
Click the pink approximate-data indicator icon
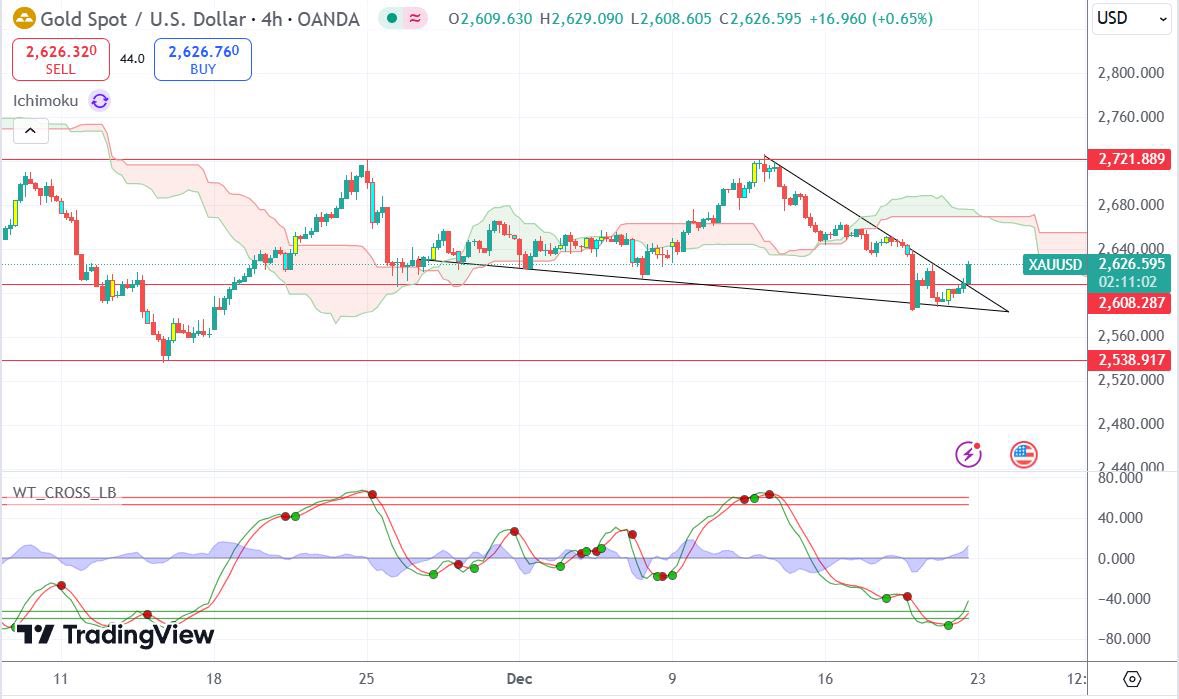click(x=414, y=18)
